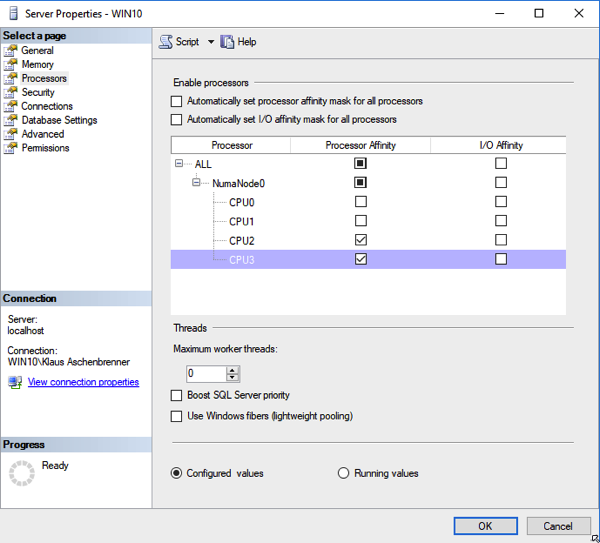Enable Boost SQL Server priority
Viewport: 600px width, 543px height.
pyautogui.click(x=177, y=396)
